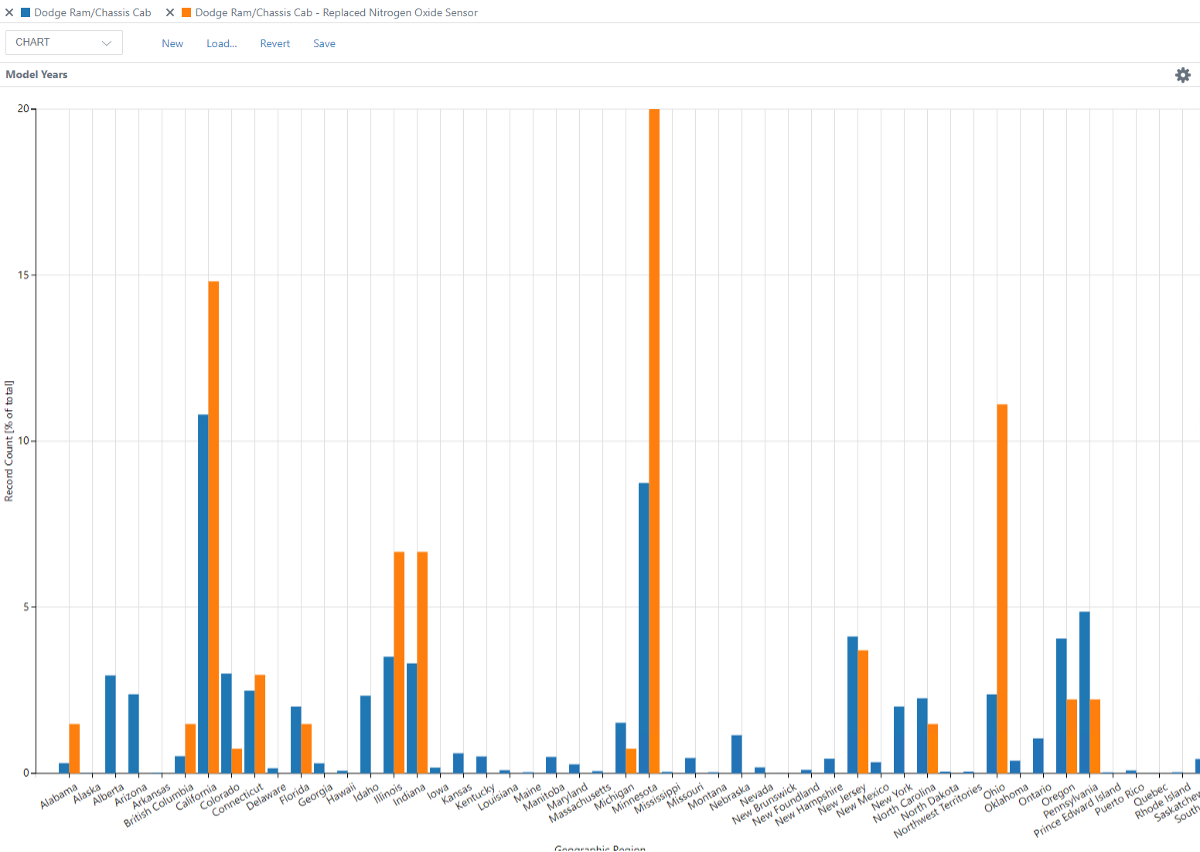The image size is (1200, 852).
Task: Click the Prince Edward Island axis label
Action: point(1079,811)
